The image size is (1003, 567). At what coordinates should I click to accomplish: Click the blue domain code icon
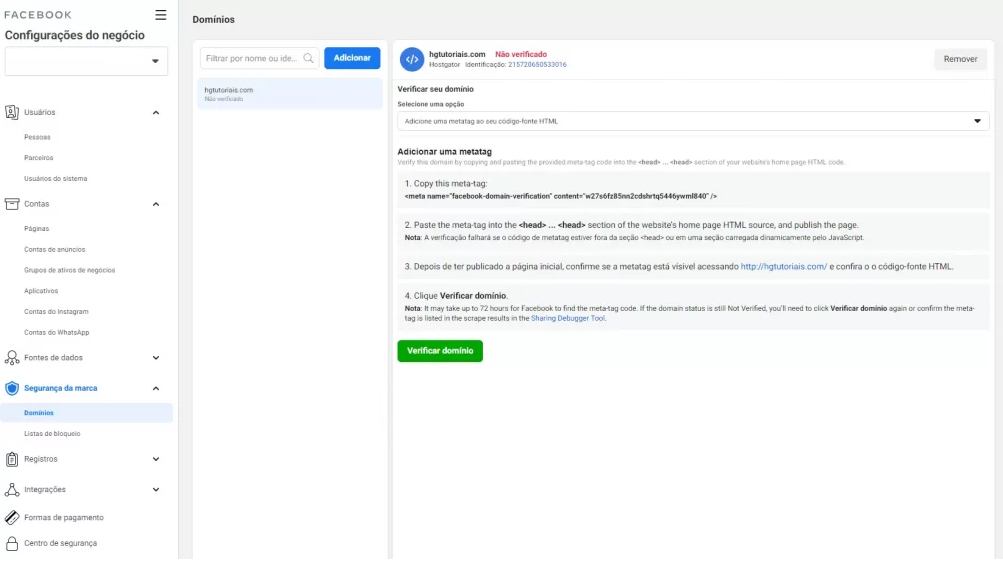point(412,59)
